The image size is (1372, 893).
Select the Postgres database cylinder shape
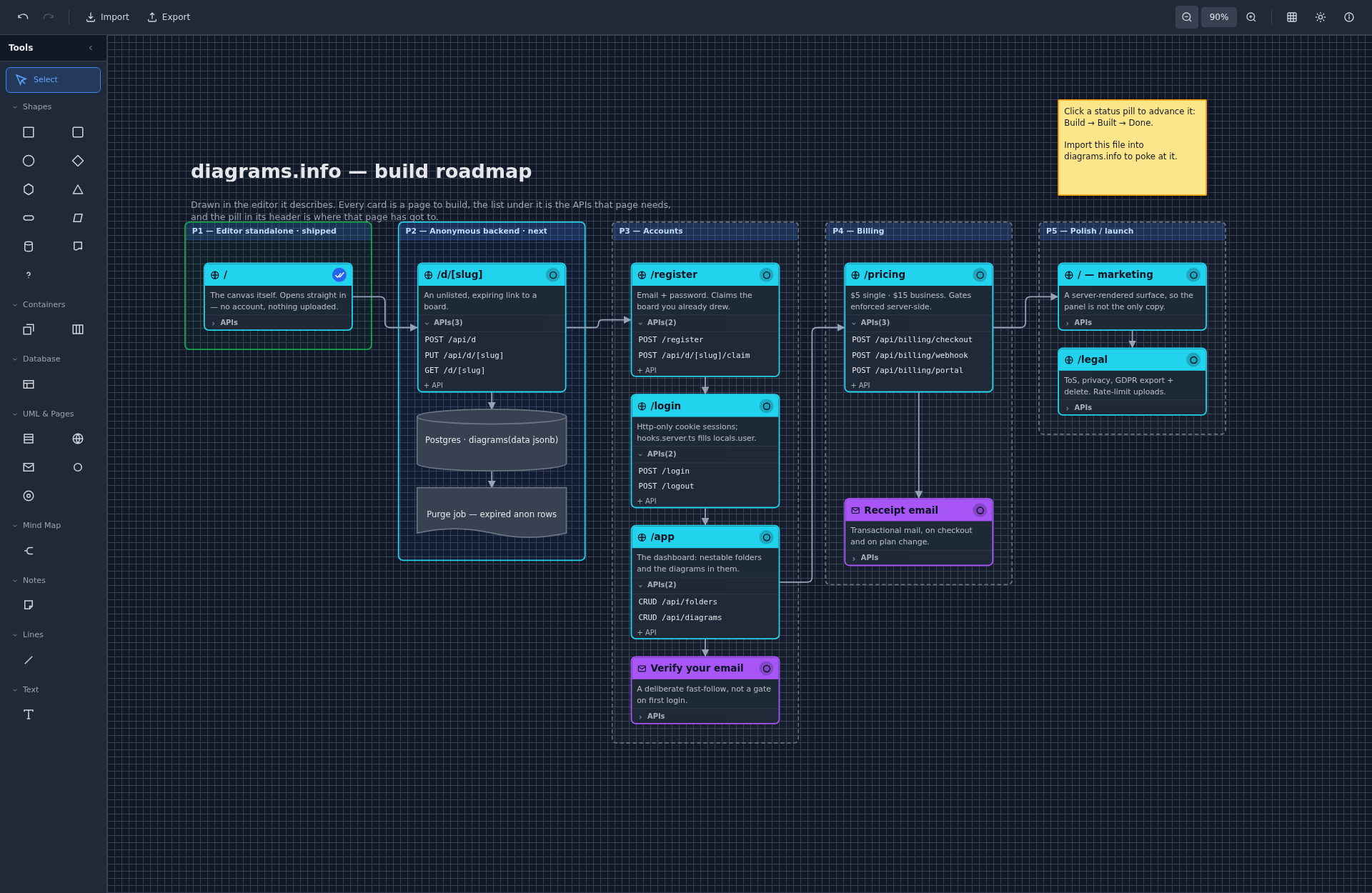pyautogui.click(x=492, y=440)
